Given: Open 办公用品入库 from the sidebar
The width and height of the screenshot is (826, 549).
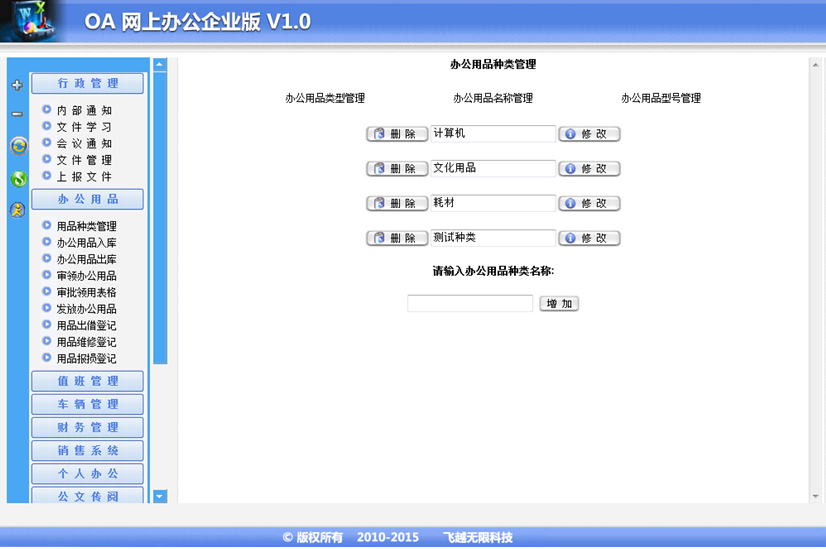Looking at the screenshot, I should click(86, 243).
